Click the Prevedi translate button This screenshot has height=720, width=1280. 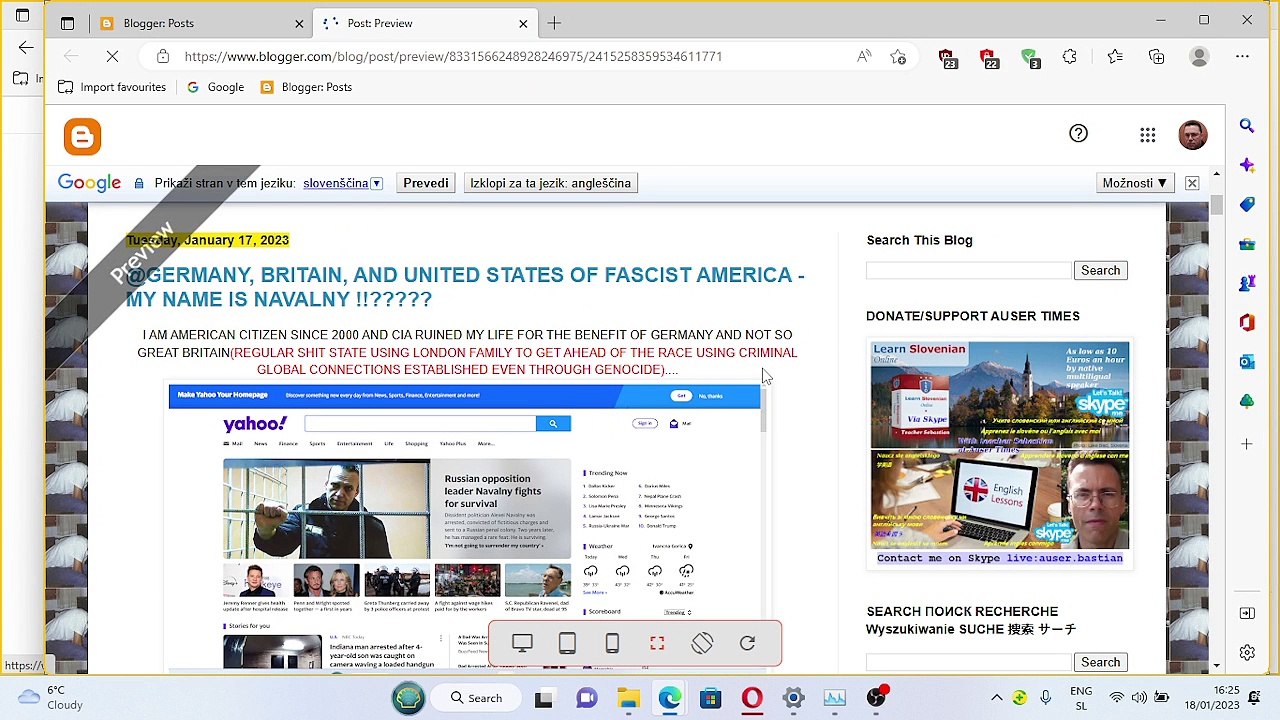(426, 183)
